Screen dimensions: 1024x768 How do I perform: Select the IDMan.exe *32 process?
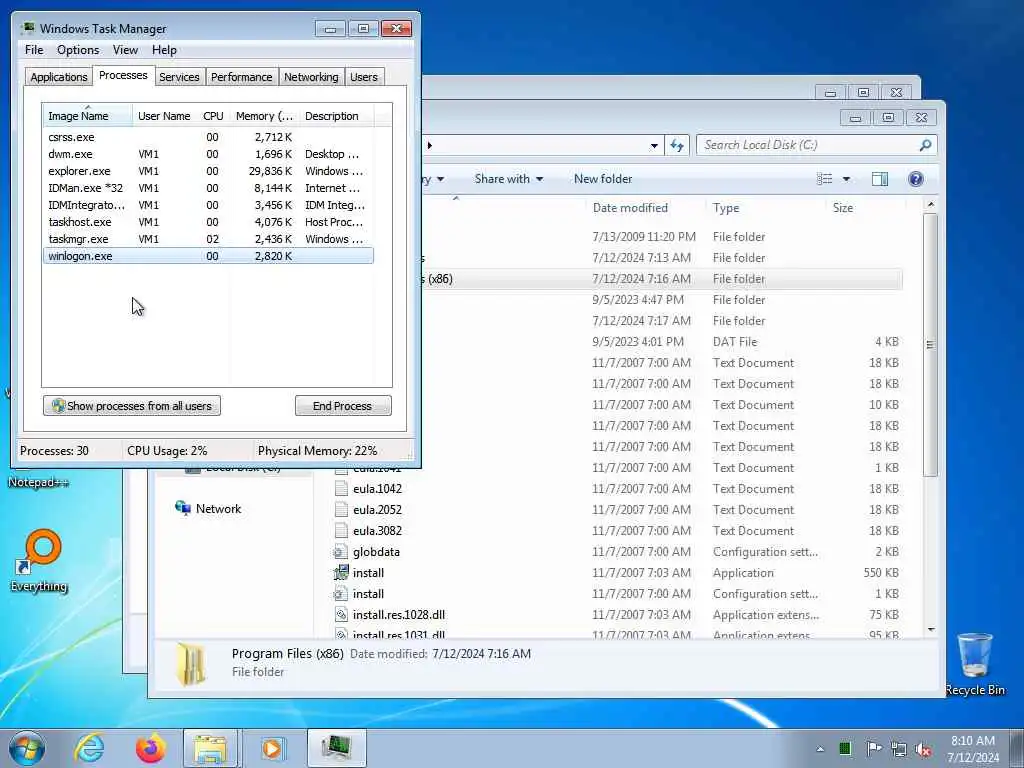pos(208,188)
